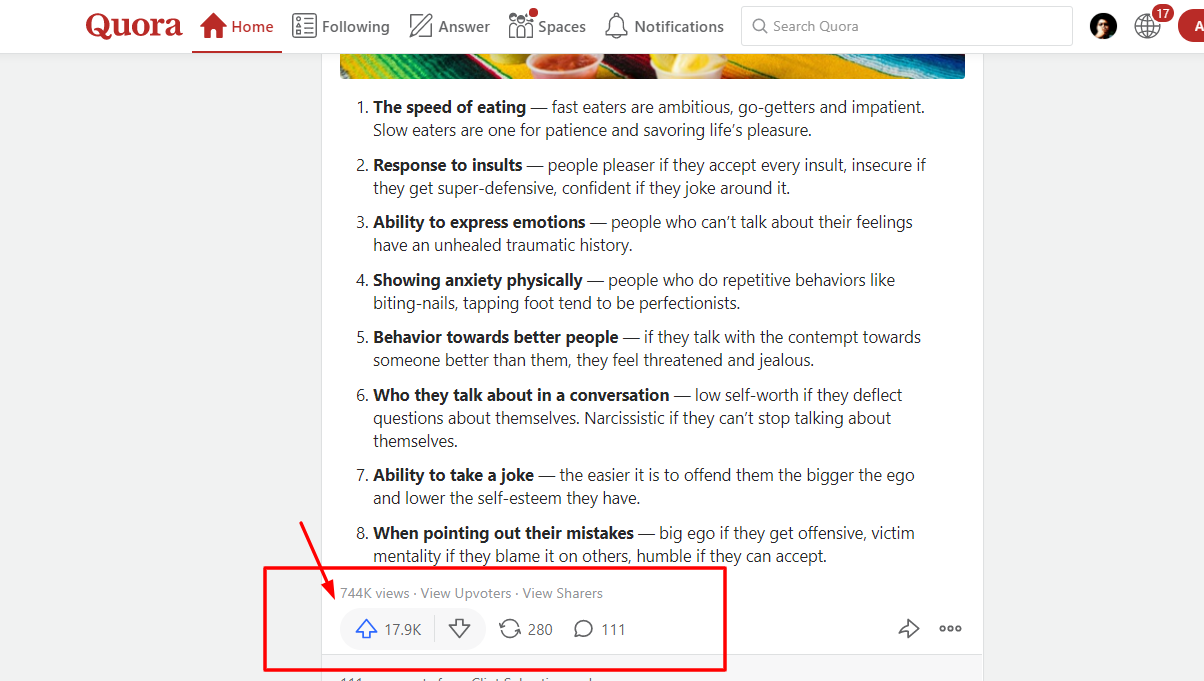Click inside the Search Quora field

pos(905,25)
